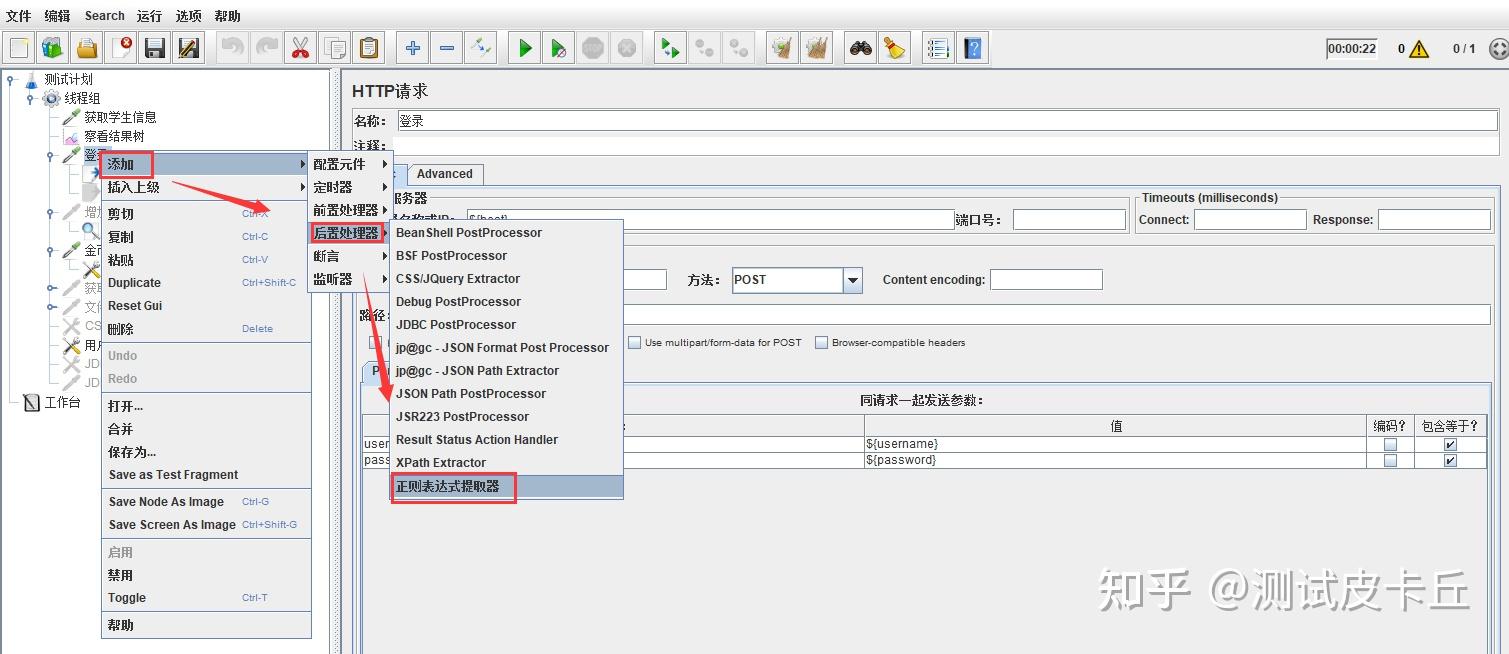The image size is (1509, 654).
Task: Toggle 编码? checkbox in ${username} row
Action: point(1390,444)
